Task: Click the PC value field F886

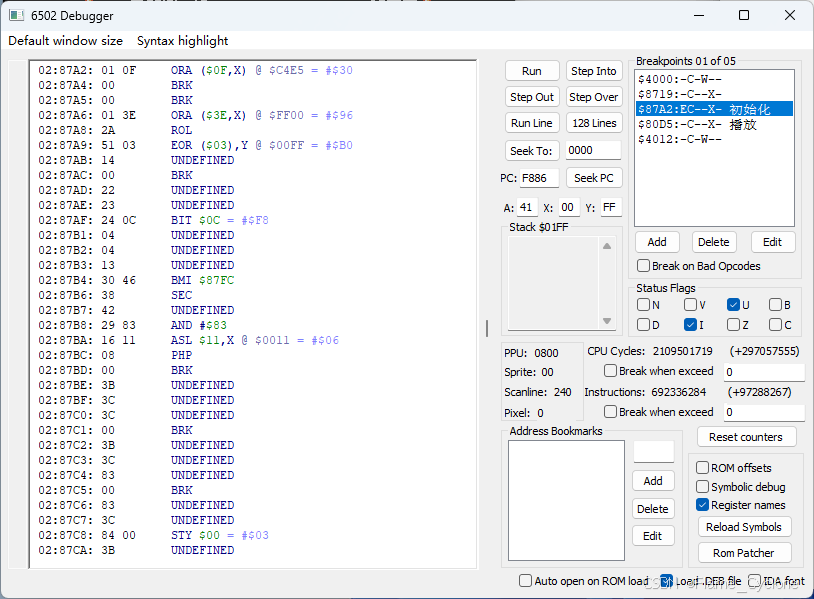Action: click(539, 178)
